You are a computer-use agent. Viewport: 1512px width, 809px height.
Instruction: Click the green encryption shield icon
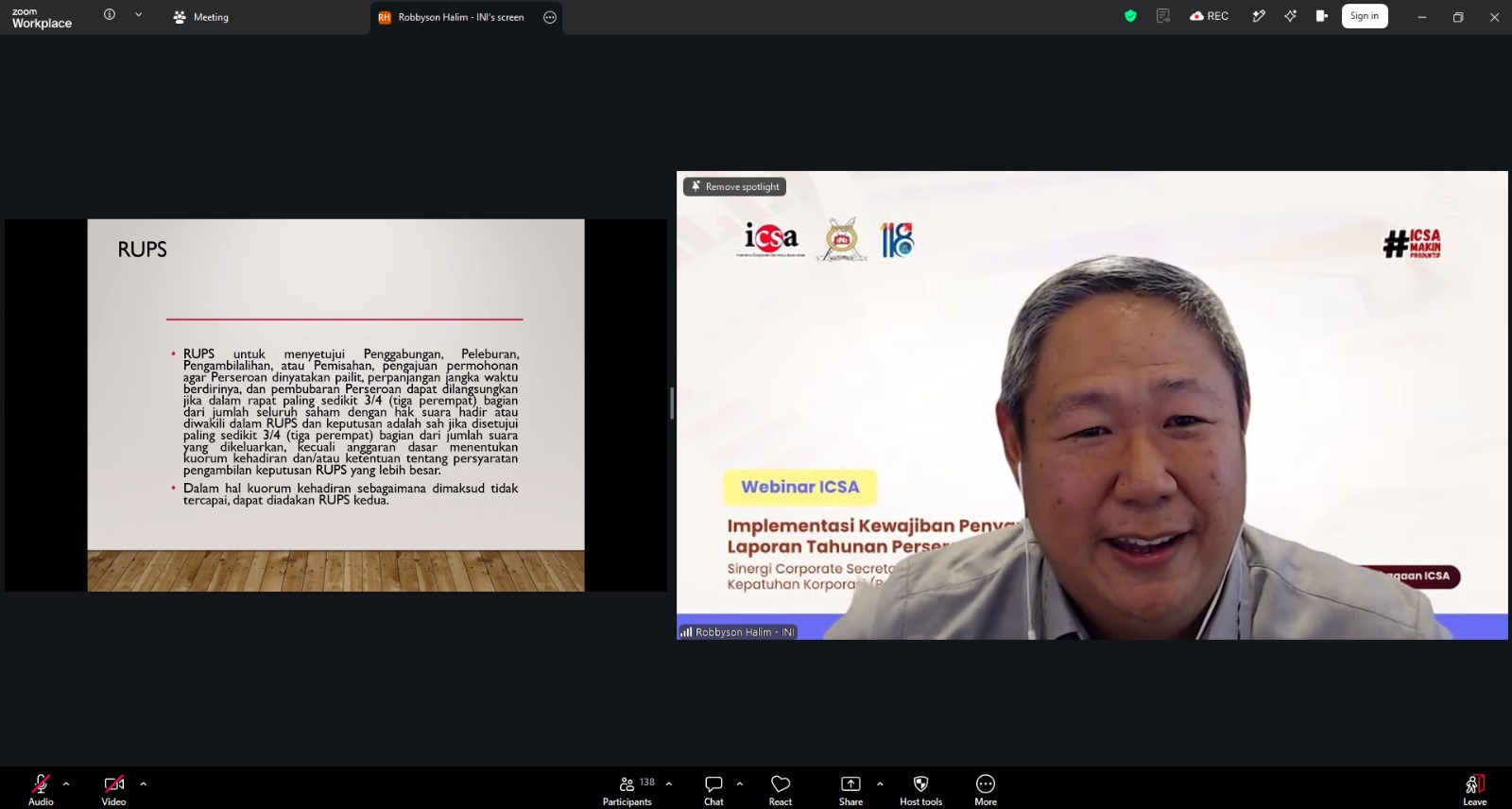click(1130, 16)
